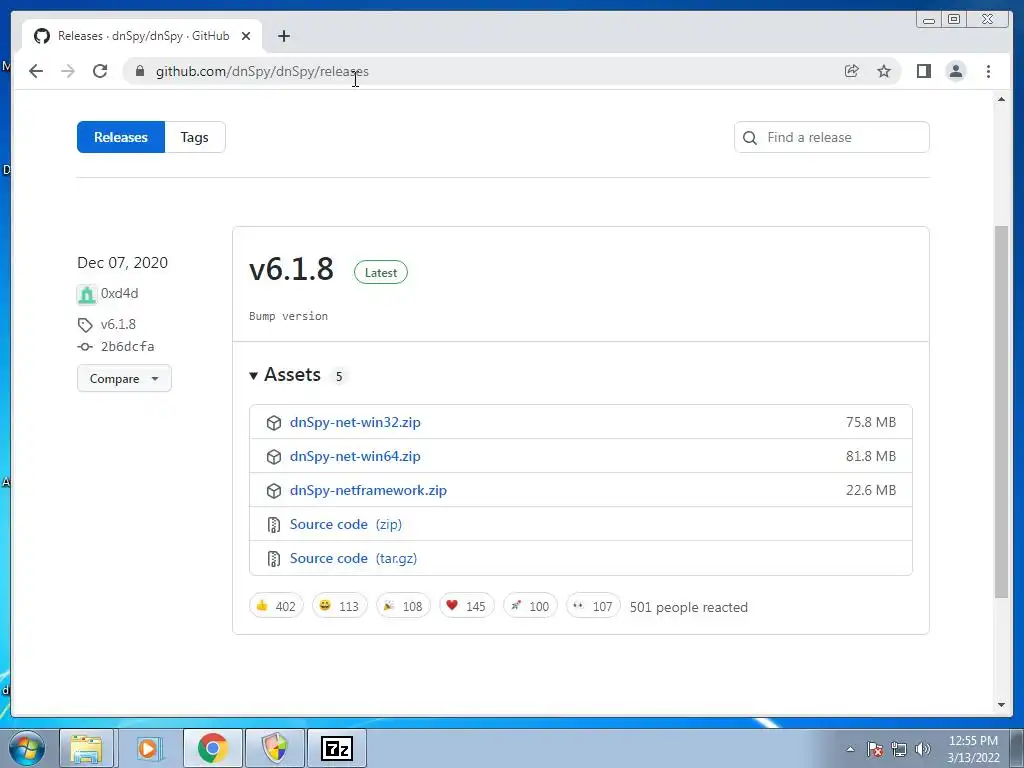The height and width of the screenshot is (768, 1024).
Task: Click package icon for dnSpy-net-win64.zip
Action: [x=274, y=456]
